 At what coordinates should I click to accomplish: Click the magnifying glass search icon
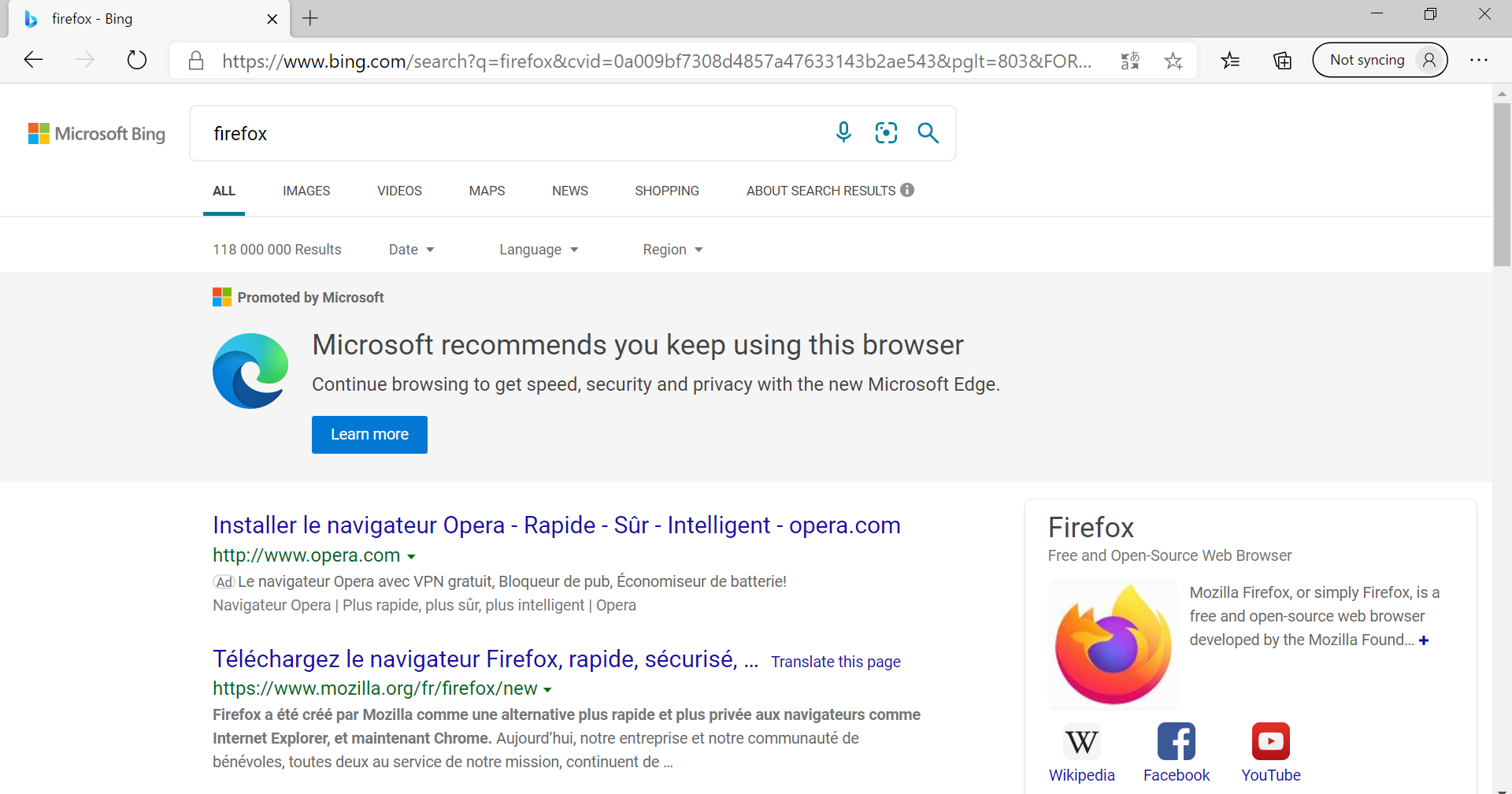928,132
